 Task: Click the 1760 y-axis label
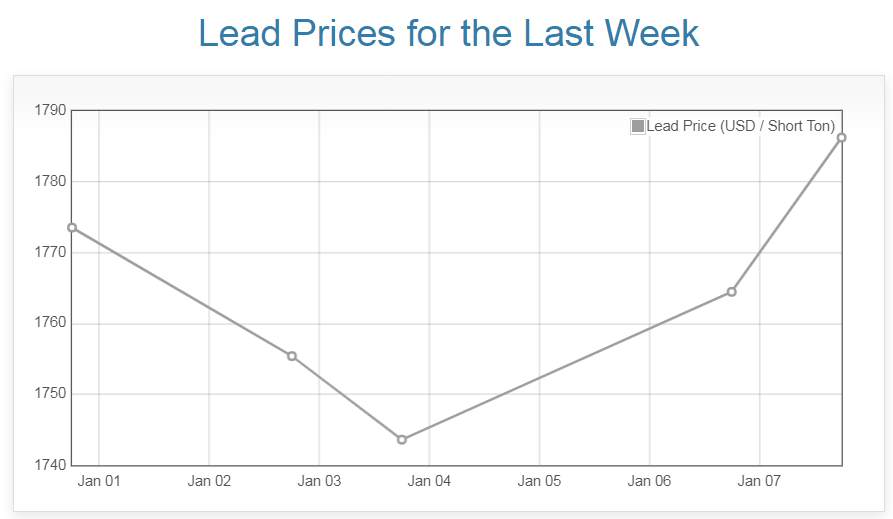(49, 324)
